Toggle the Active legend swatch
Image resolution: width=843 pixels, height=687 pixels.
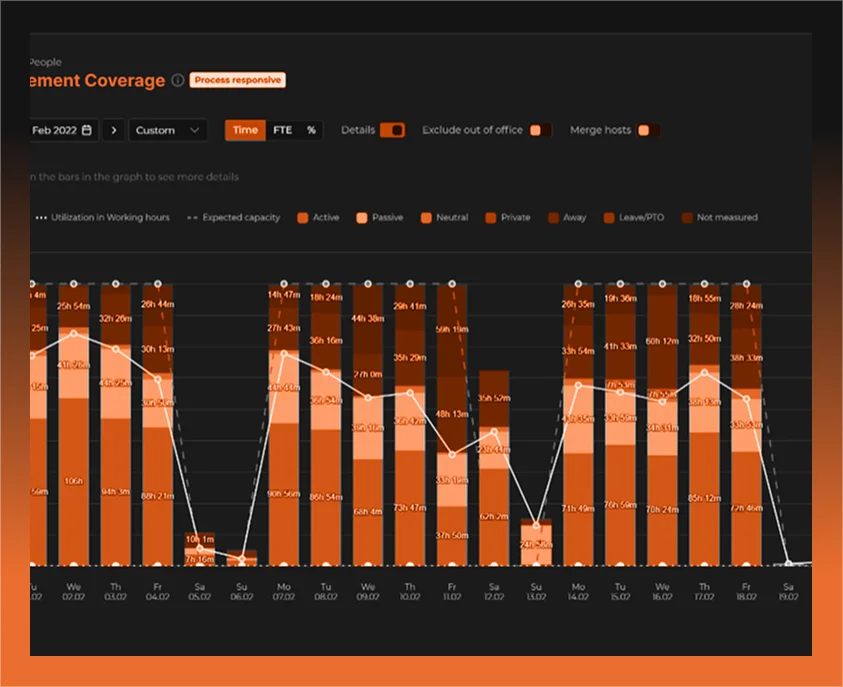click(302, 217)
